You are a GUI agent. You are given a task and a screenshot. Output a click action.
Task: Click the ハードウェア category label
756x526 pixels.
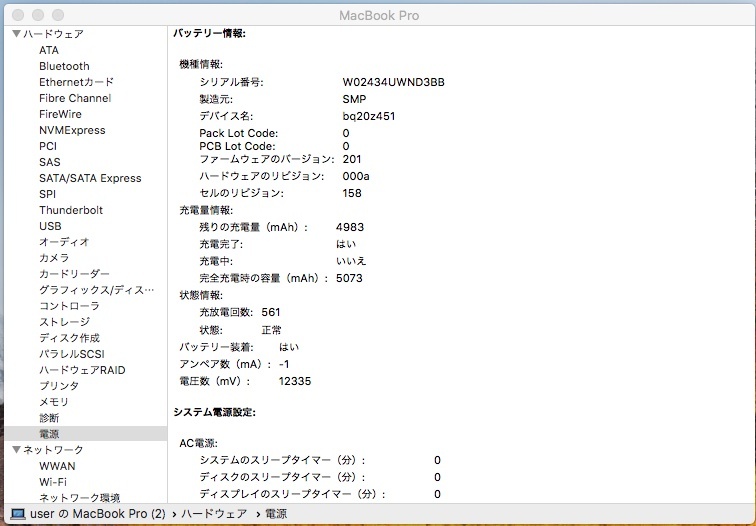(x=54, y=34)
